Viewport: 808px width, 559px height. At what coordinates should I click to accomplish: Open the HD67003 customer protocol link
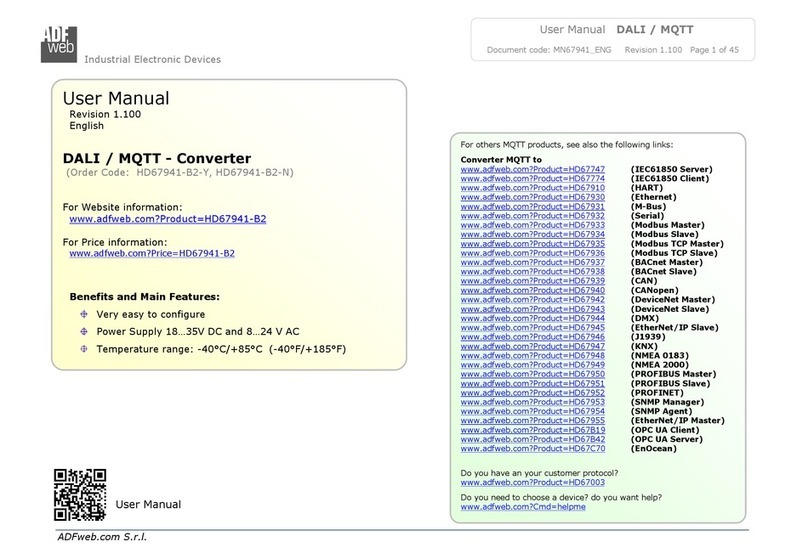point(533,483)
